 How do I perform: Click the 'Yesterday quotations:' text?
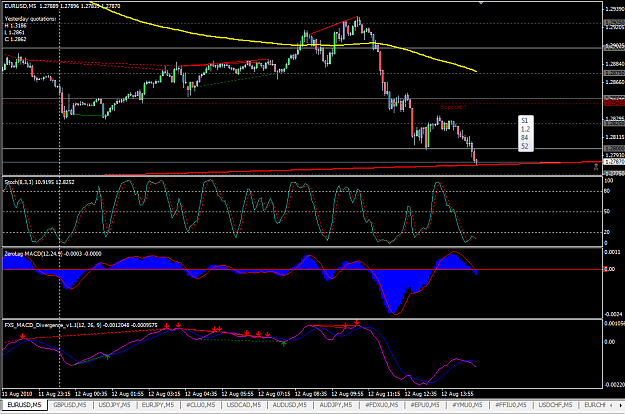(30, 19)
